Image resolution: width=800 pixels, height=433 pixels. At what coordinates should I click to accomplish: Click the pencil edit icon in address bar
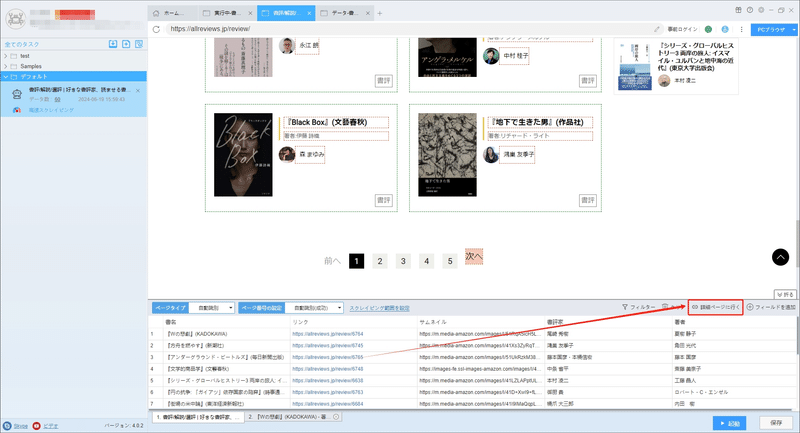[x=657, y=29]
